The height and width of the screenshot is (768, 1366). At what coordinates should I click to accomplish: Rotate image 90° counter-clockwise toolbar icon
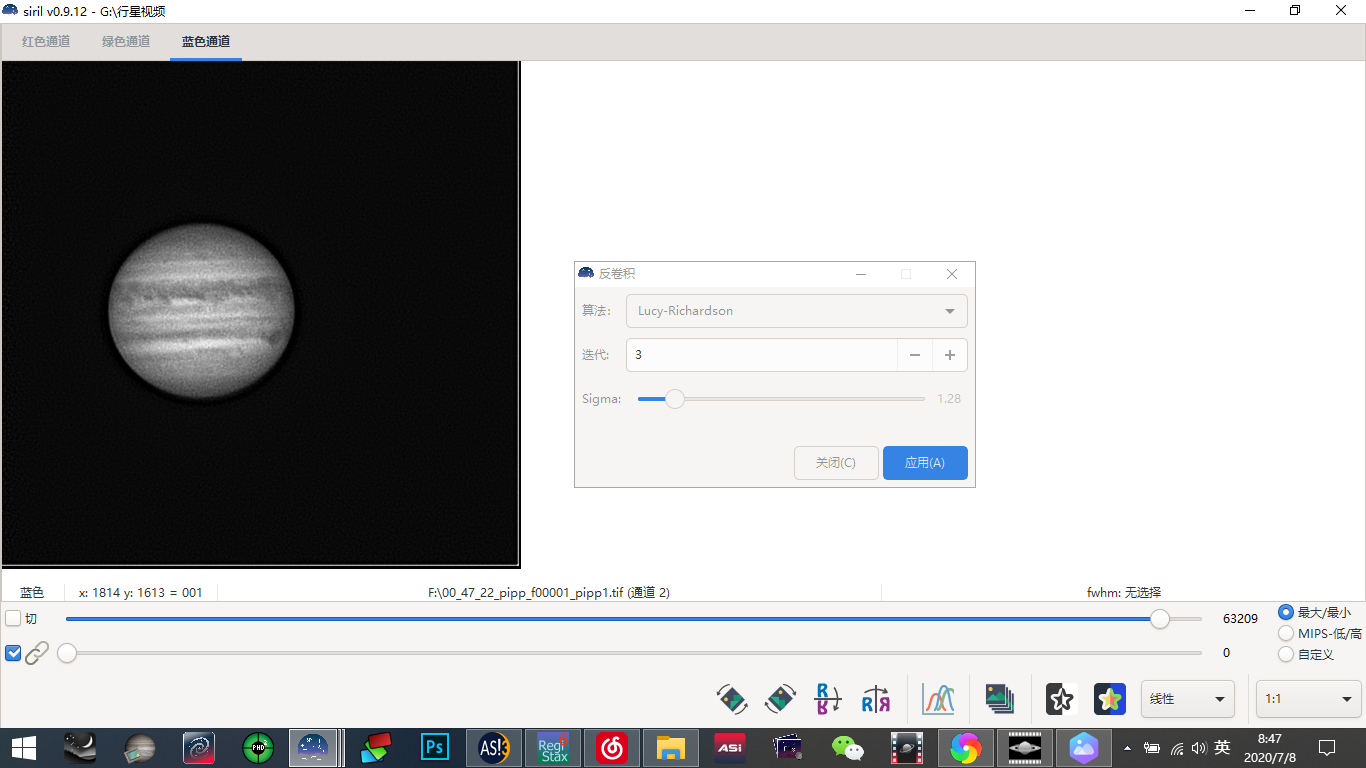pyautogui.click(x=733, y=699)
